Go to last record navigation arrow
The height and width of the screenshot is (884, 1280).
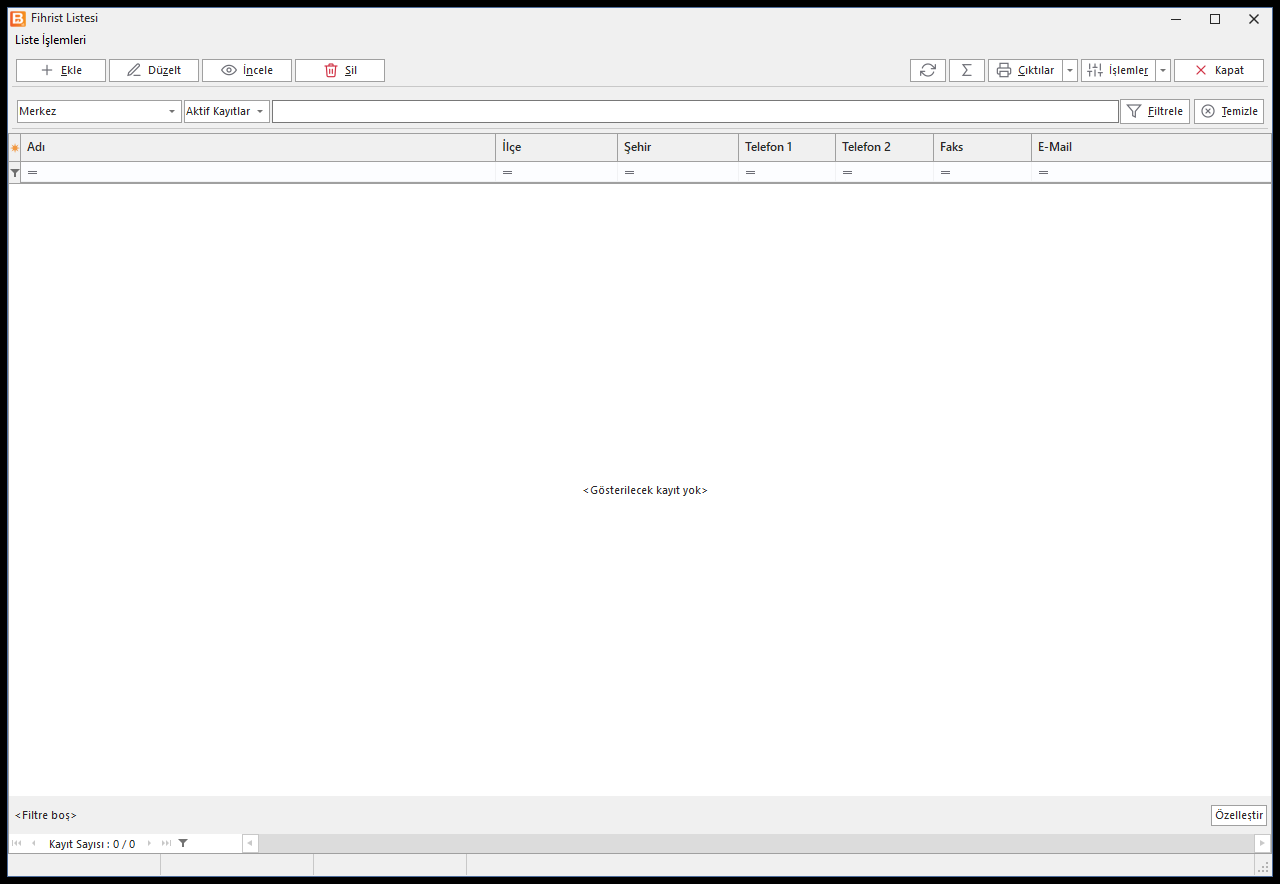[x=167, y=843]
